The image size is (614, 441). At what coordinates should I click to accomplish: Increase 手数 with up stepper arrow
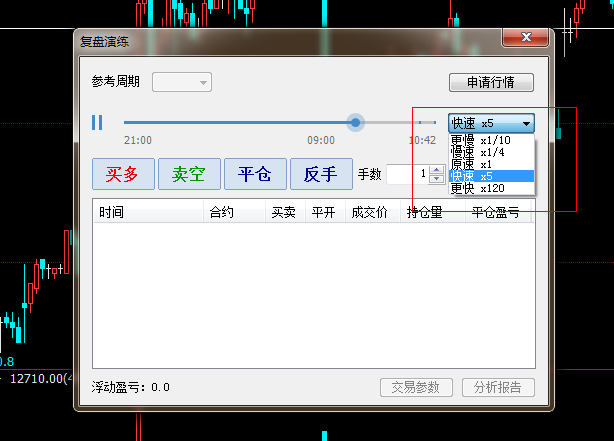(x=436, y=169)
